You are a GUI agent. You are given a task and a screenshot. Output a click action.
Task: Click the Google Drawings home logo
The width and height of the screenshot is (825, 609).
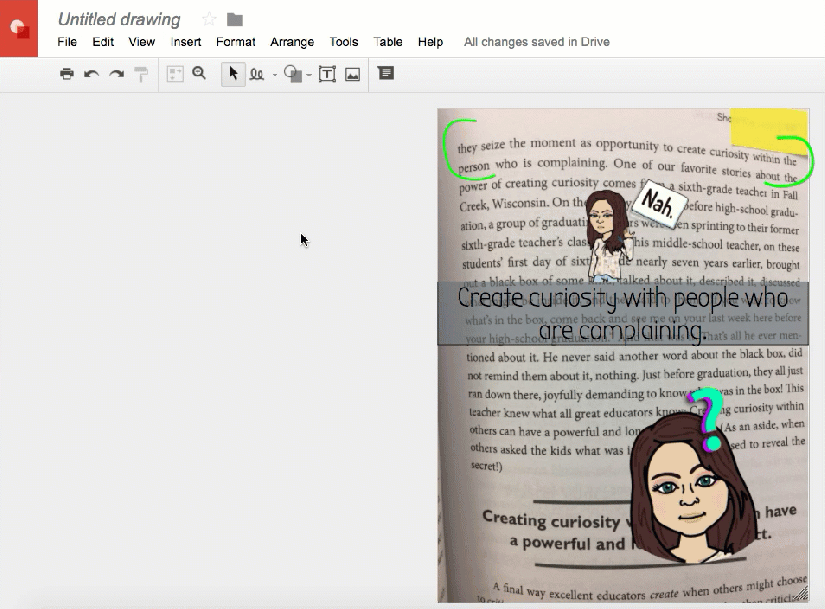[19, 28]
